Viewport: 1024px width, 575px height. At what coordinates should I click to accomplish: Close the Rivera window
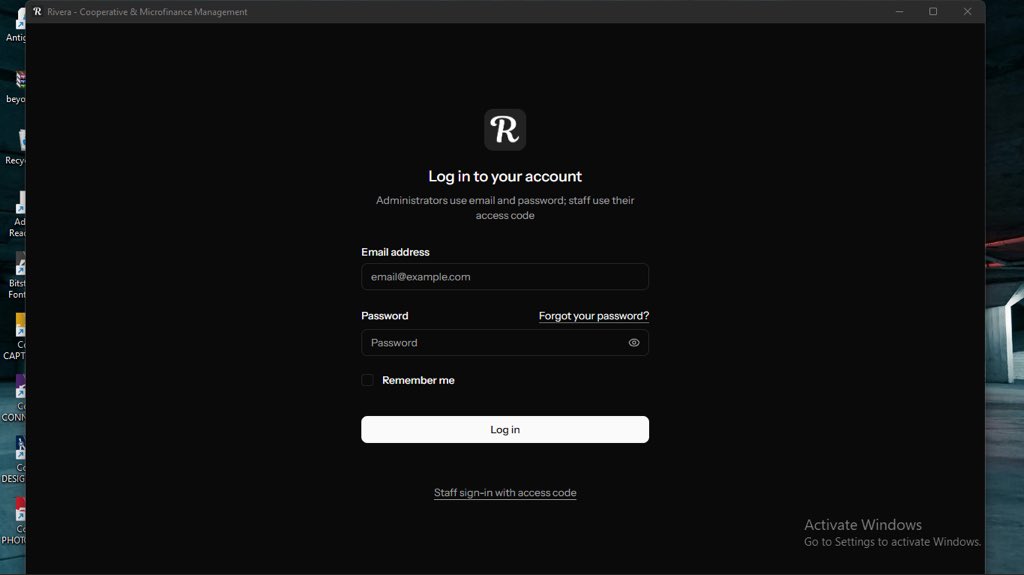coord(967,12)
